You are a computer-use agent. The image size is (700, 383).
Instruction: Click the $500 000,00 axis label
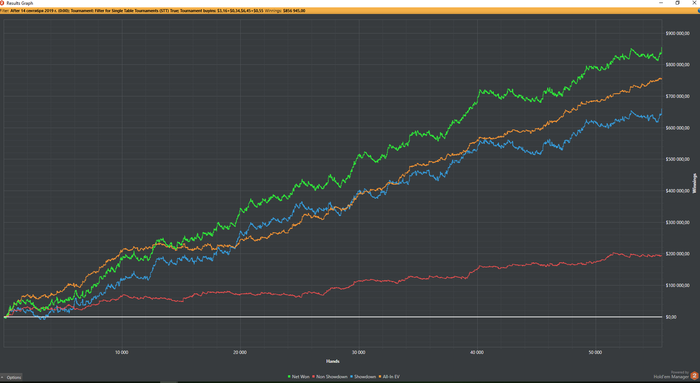(677, 159)
